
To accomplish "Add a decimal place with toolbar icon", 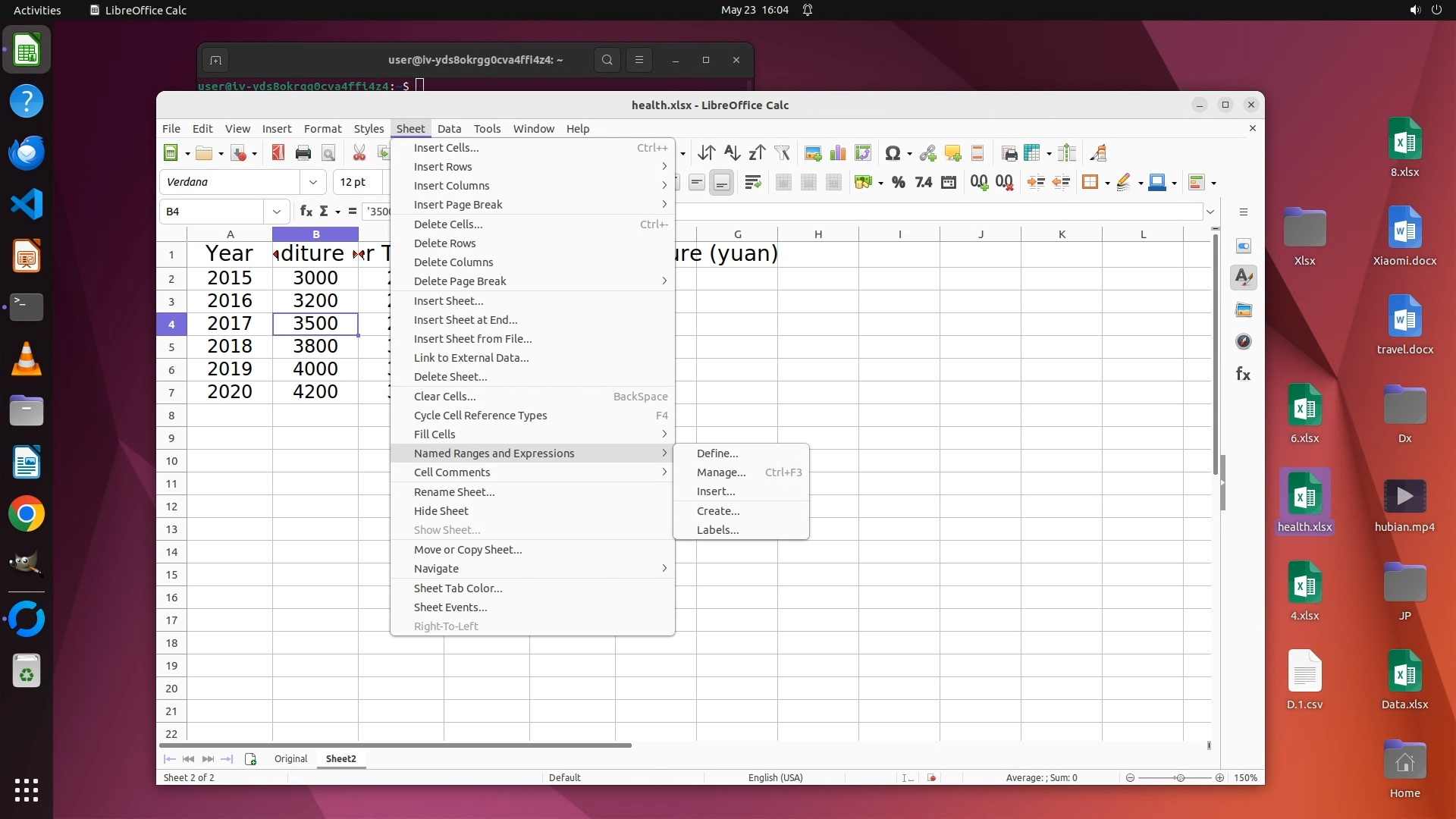I will (x=979, y=182).
